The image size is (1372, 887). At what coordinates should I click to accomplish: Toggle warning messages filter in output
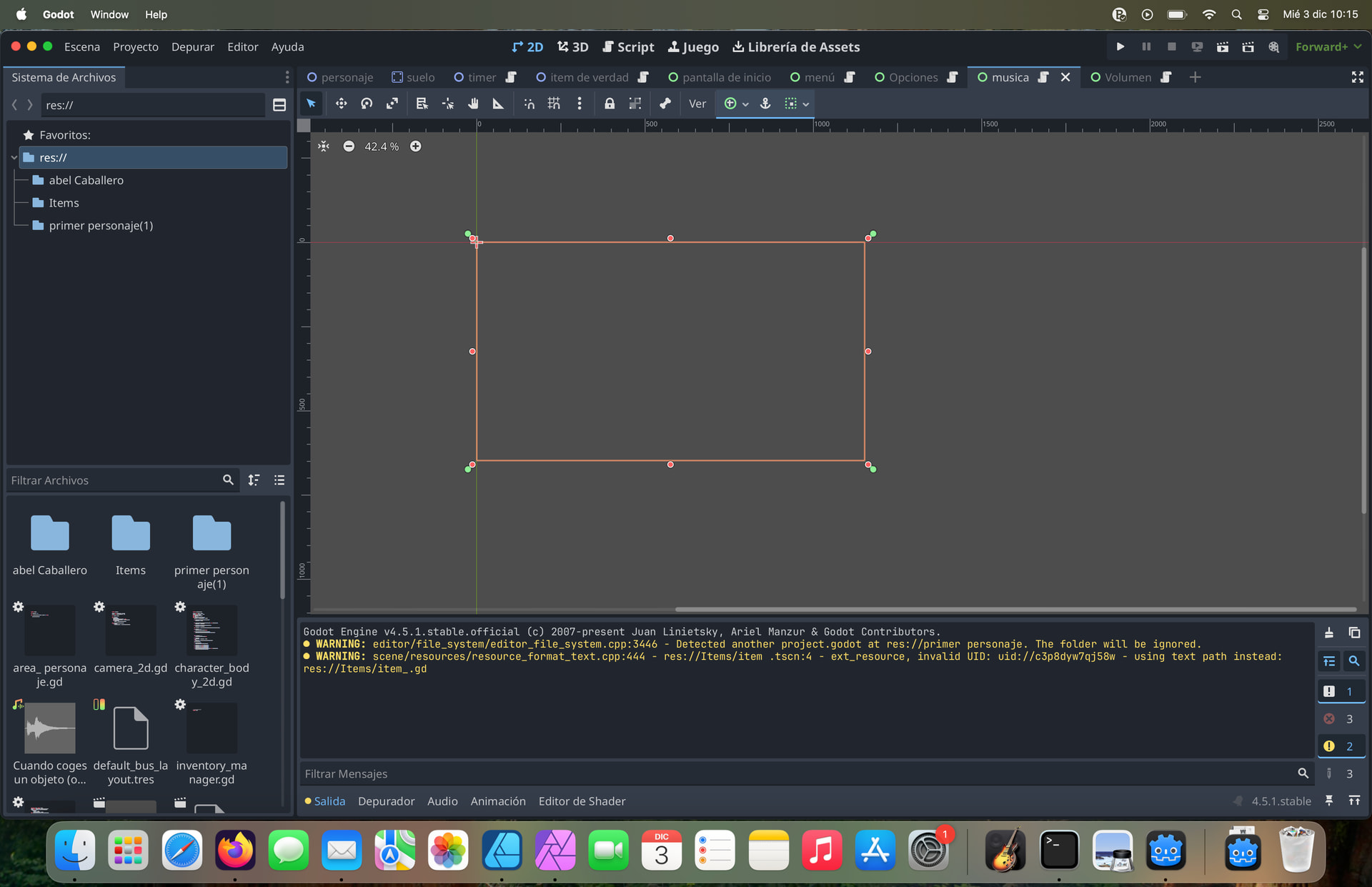pos(1341,746)
